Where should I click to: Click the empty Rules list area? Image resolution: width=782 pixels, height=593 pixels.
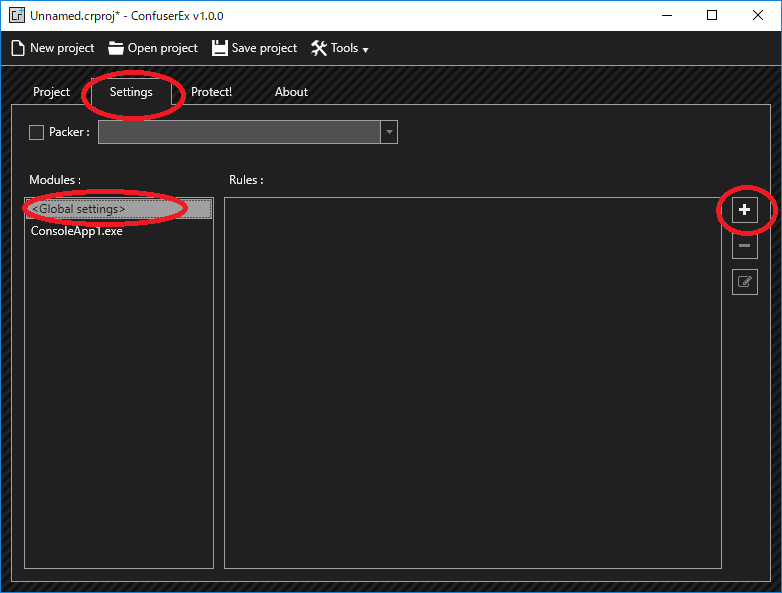point(473,383)
